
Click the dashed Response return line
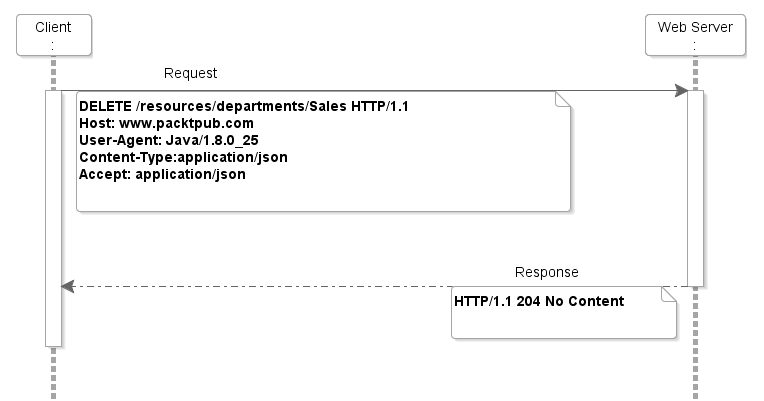[260, 286]
